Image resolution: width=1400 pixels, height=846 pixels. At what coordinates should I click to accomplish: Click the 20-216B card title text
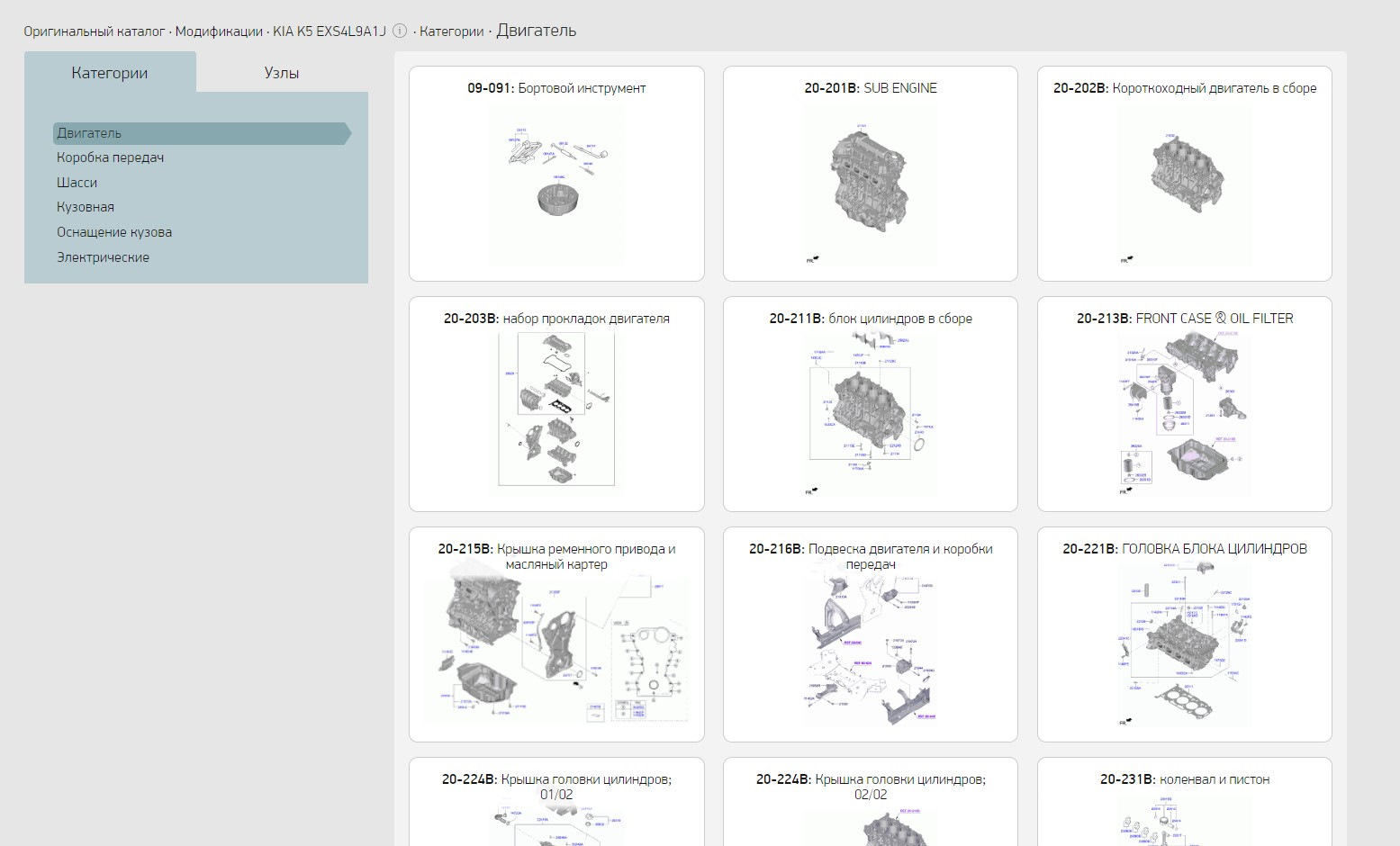tap(871, 556)
